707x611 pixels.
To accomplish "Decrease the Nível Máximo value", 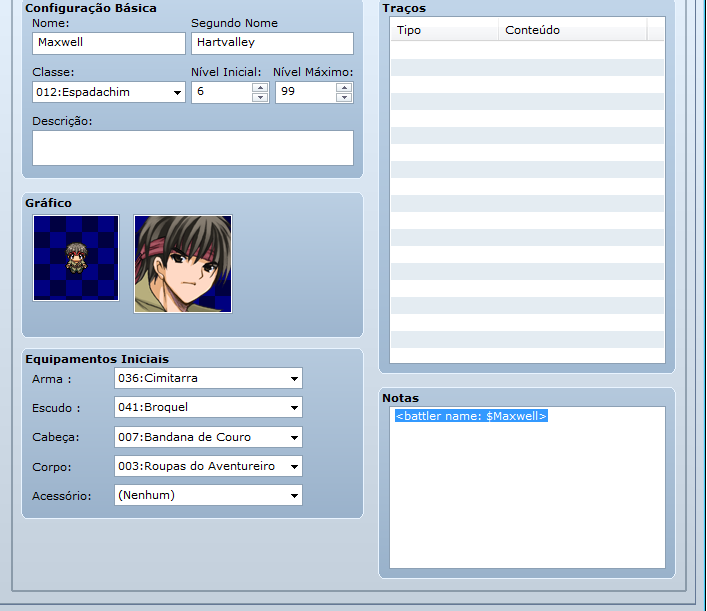I will pyautogui.click(x=344, y=97).
